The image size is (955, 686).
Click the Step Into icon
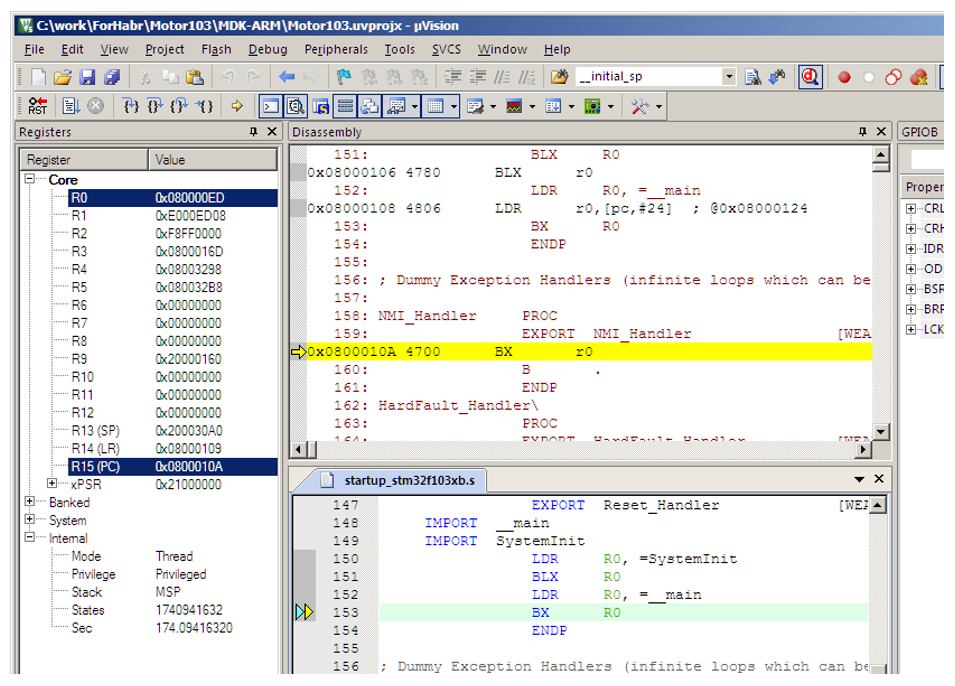[131, 106]
